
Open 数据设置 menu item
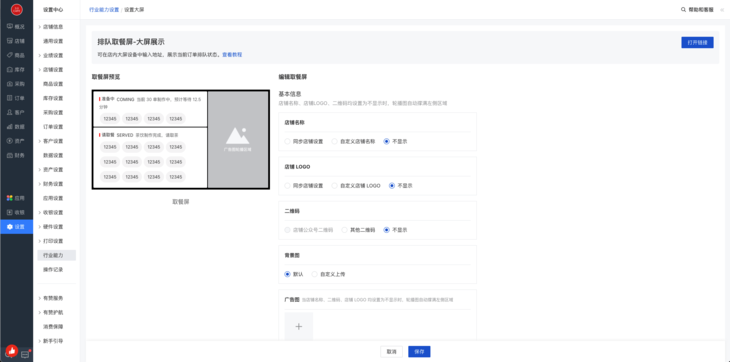pyautogui.click(x=53, y=155)
